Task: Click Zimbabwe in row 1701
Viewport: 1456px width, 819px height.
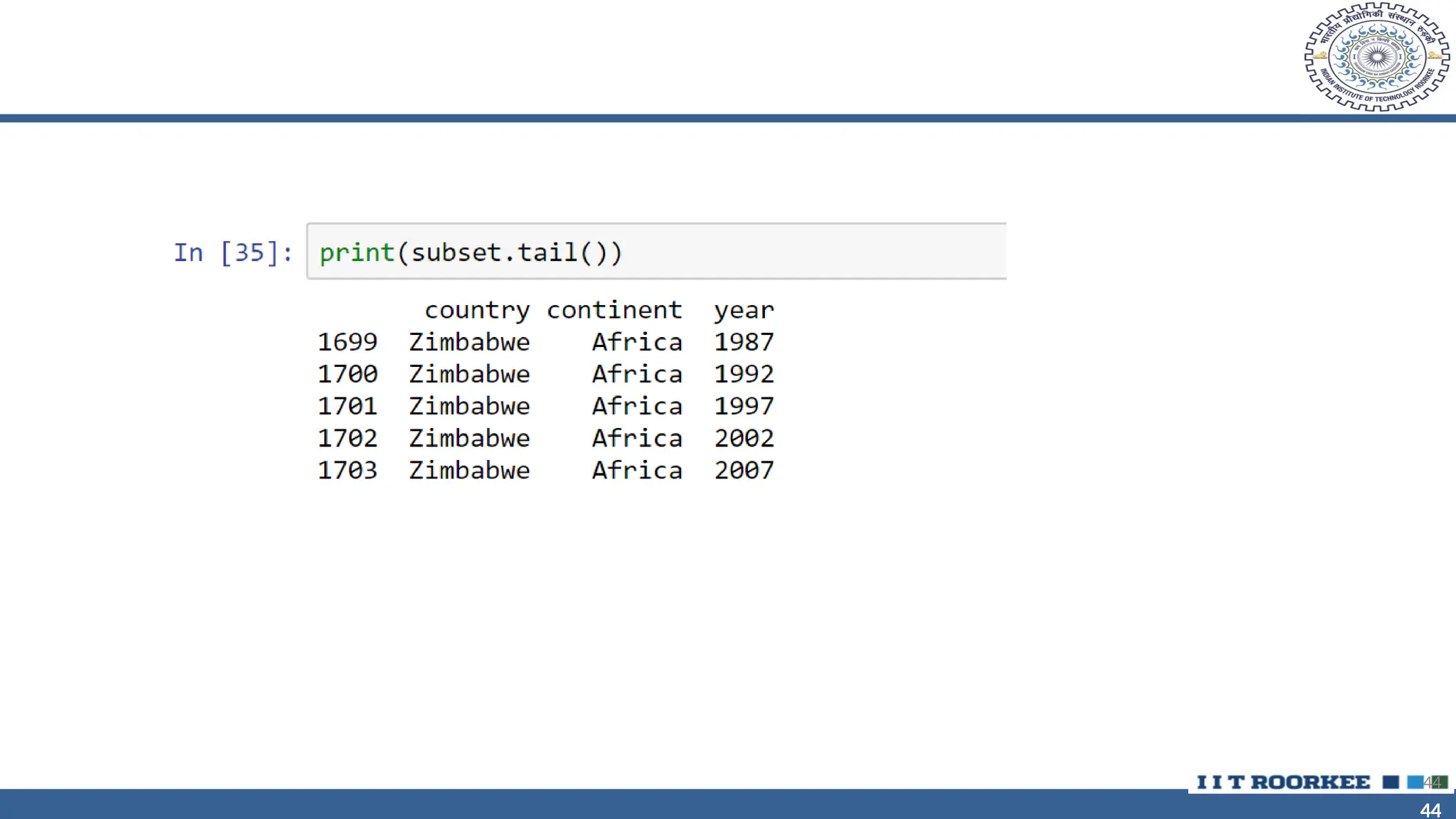Action: coord(469,406)
